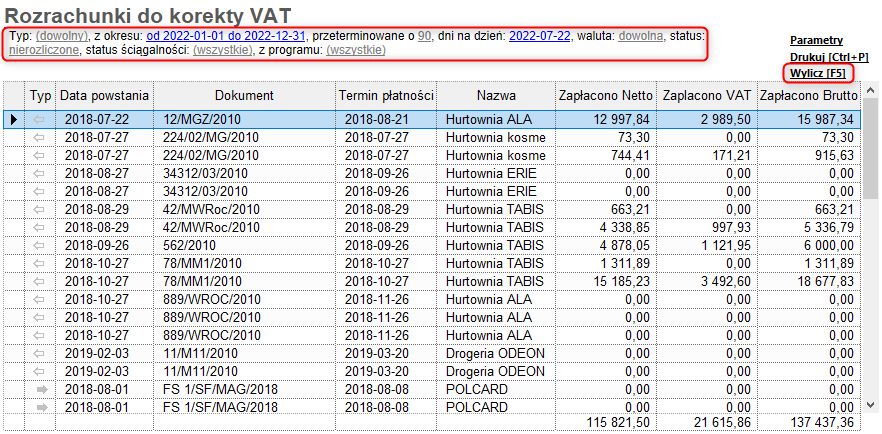The image size is (882, 434).
Task: Click Wylicz [F5] to recalculate
Action: pos(818,73)
